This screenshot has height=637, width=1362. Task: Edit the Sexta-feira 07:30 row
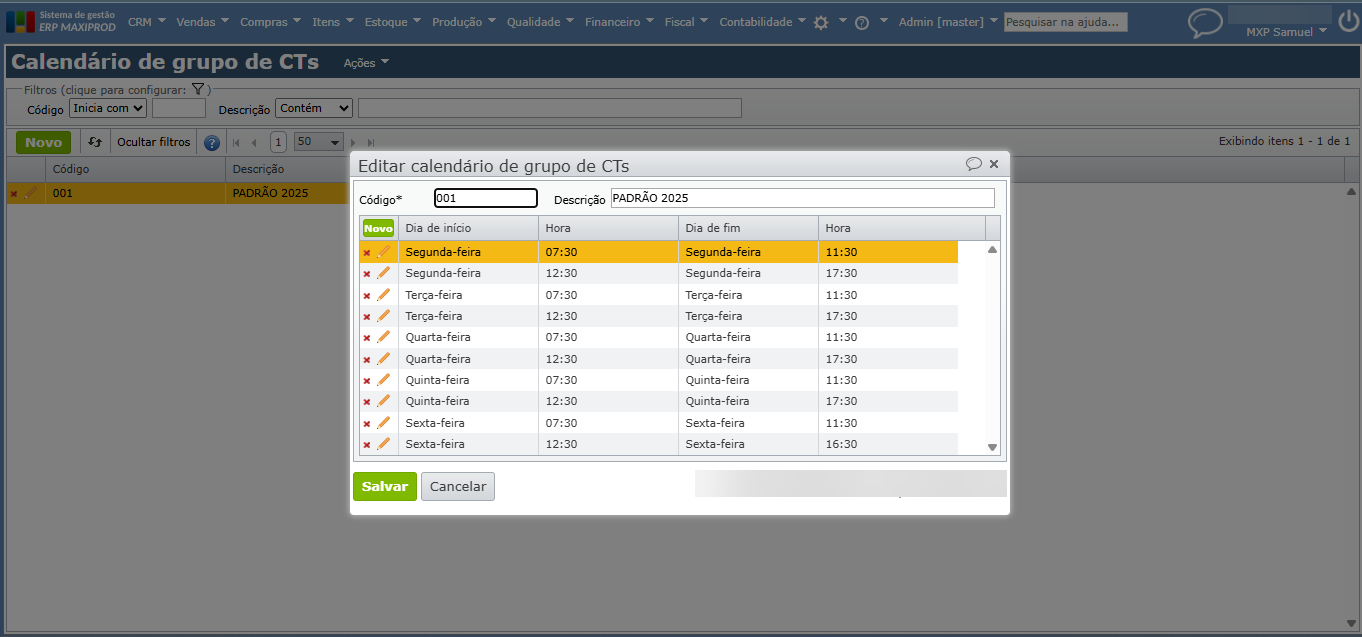[x=384, y=423]
